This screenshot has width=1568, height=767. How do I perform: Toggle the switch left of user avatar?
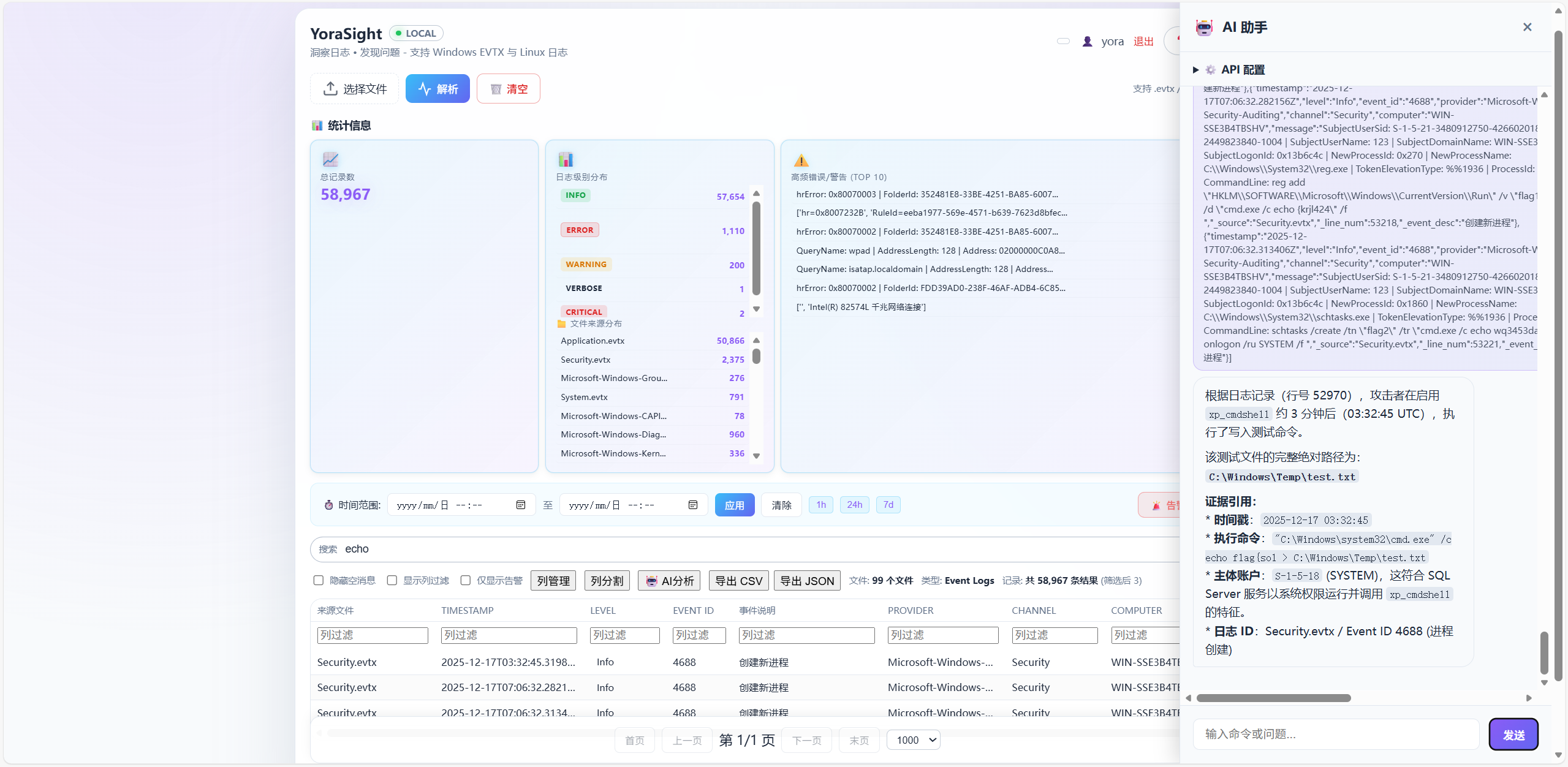point(1063,42)
